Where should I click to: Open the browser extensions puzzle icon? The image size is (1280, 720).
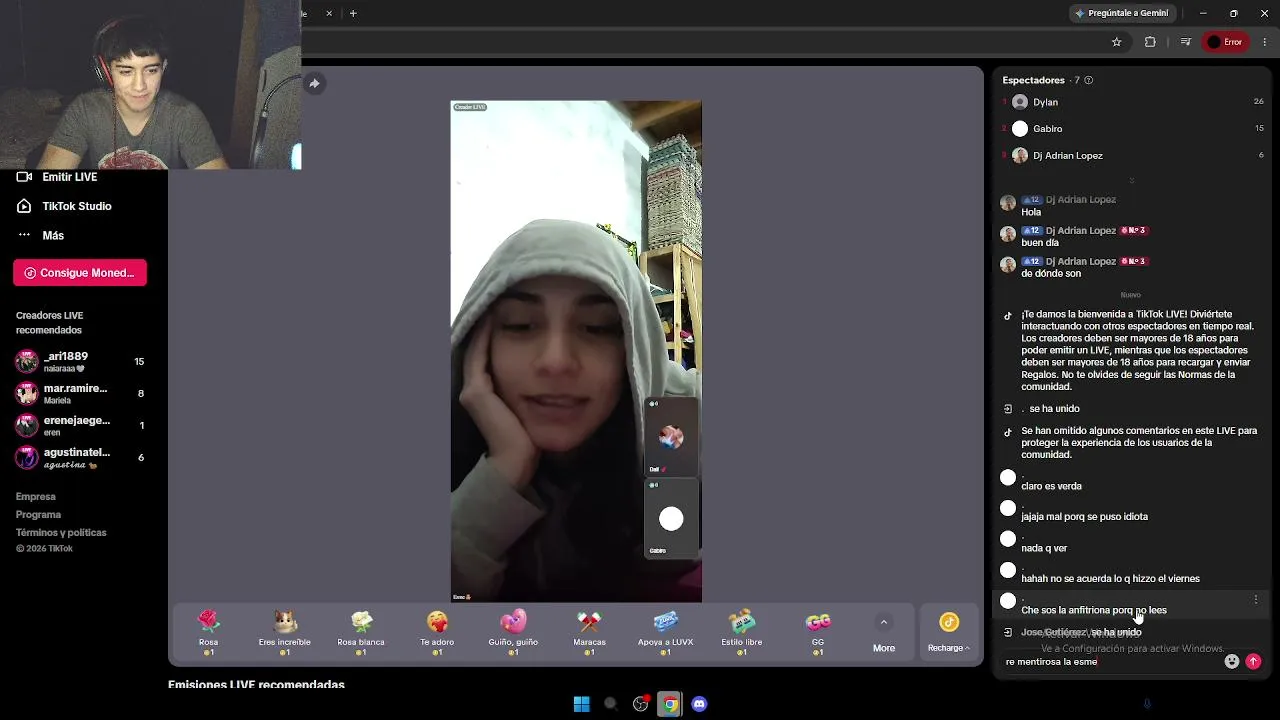[x=1150, y=42]
